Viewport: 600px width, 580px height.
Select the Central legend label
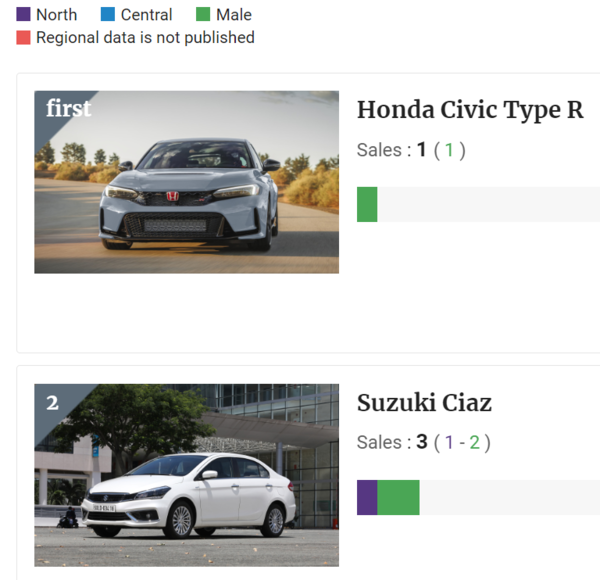(147, 15)
